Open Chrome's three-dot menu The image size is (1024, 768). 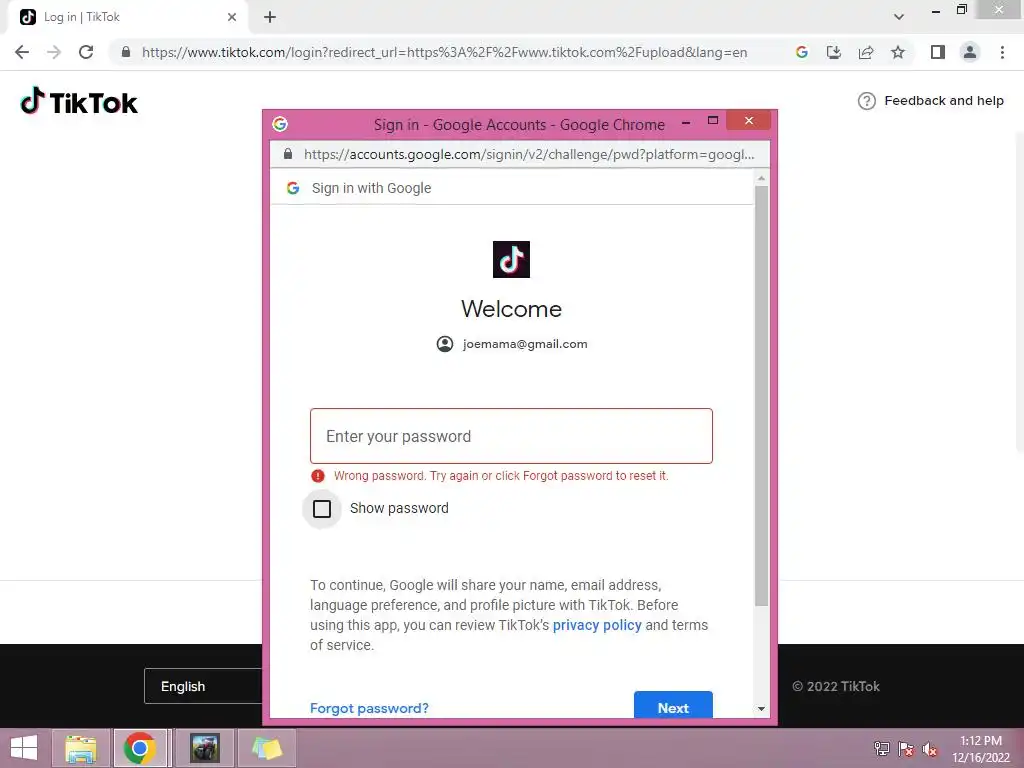(x=1002, y=52)
